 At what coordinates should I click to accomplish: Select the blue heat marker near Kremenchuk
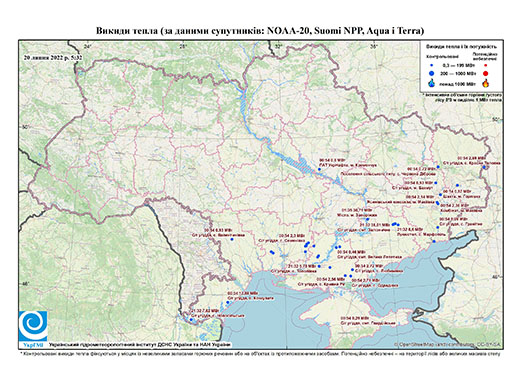(319, 169)
